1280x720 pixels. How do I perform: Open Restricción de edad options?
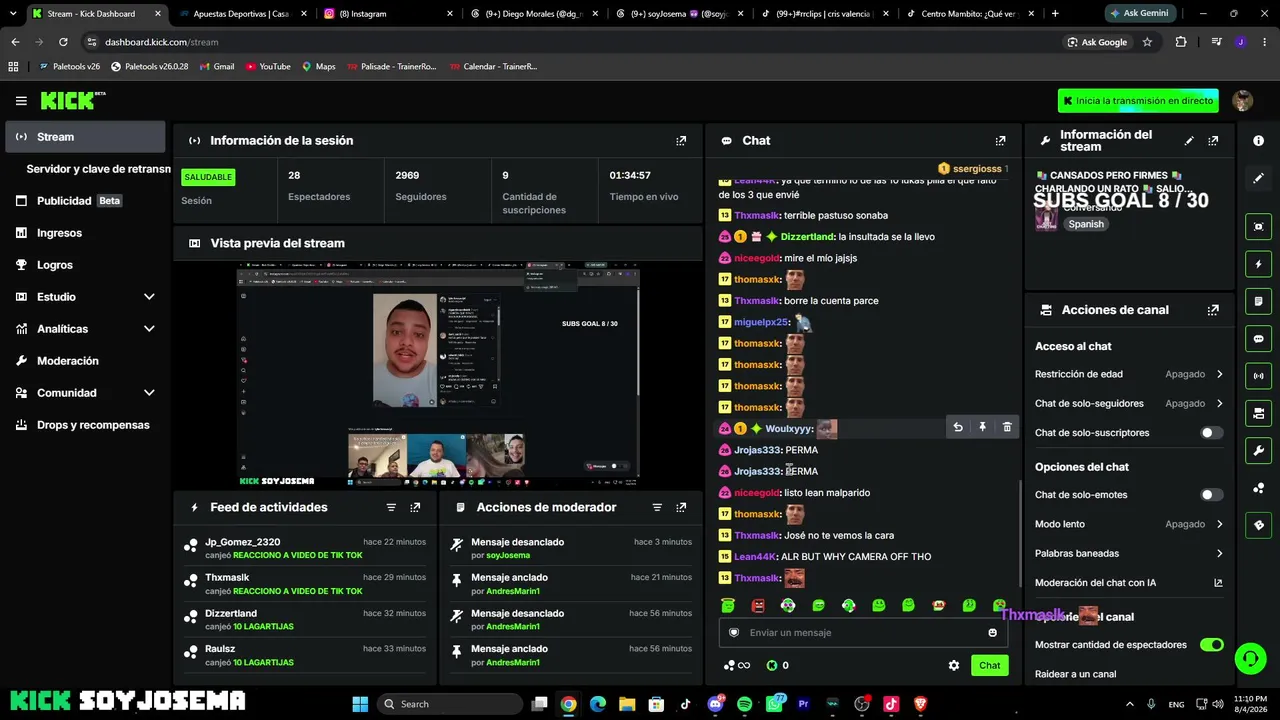[x=1129, y=374]
